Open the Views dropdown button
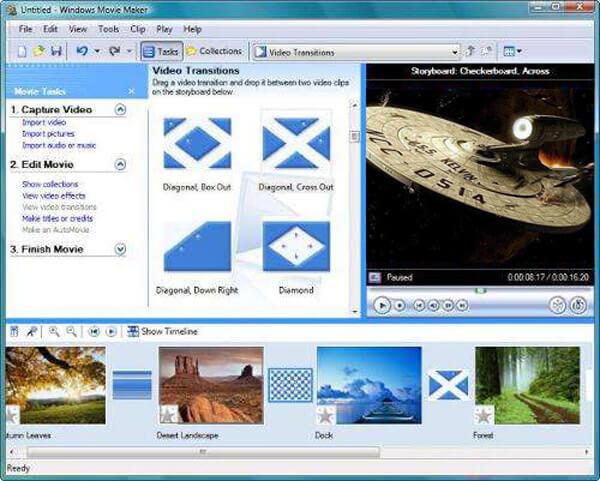 [512, 51]
